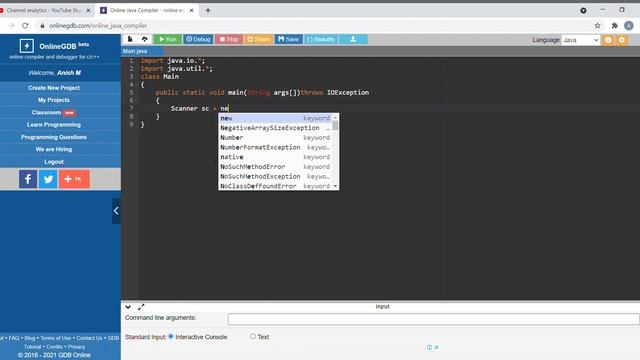This screenshot has width=640, height=360.
Task: Pick NoSuchMethodException suggestion
Action: click(x=275, y=176)
